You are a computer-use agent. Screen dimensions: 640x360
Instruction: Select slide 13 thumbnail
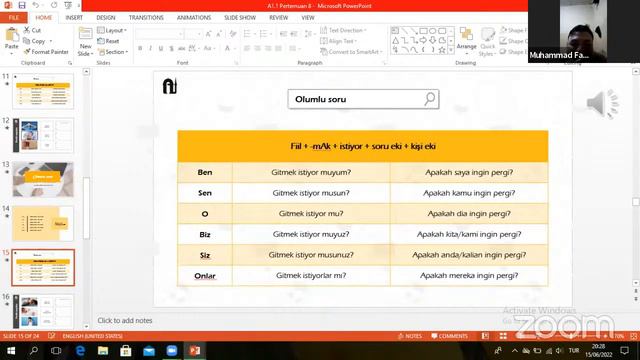[x=43, y=179]
